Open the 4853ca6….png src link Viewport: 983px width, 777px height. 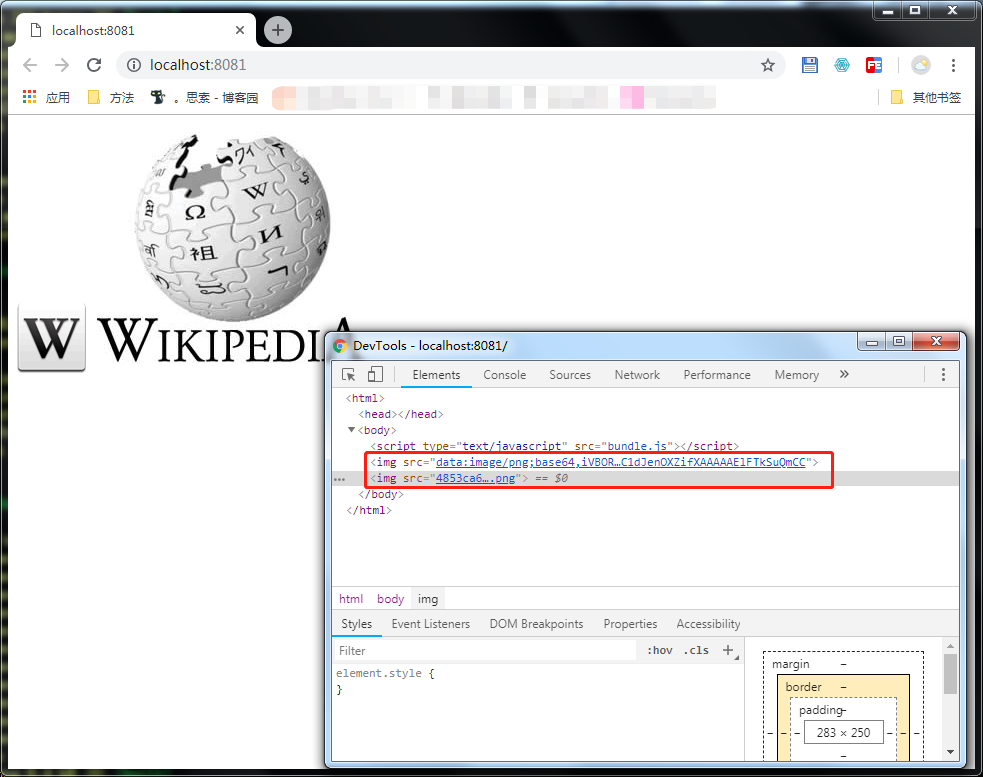click(475, 478)
